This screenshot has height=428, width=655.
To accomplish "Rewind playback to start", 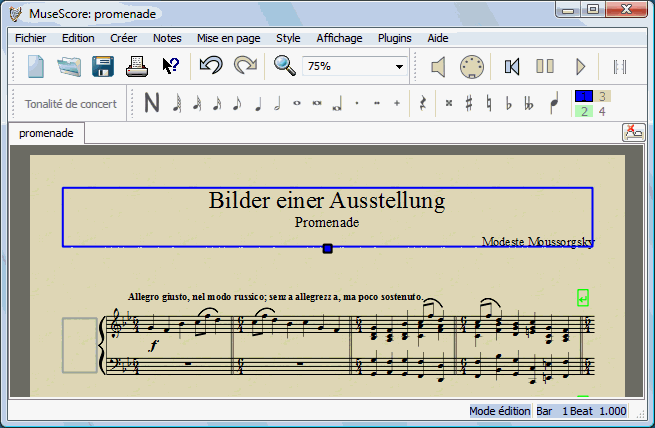I will coord(512,66).
